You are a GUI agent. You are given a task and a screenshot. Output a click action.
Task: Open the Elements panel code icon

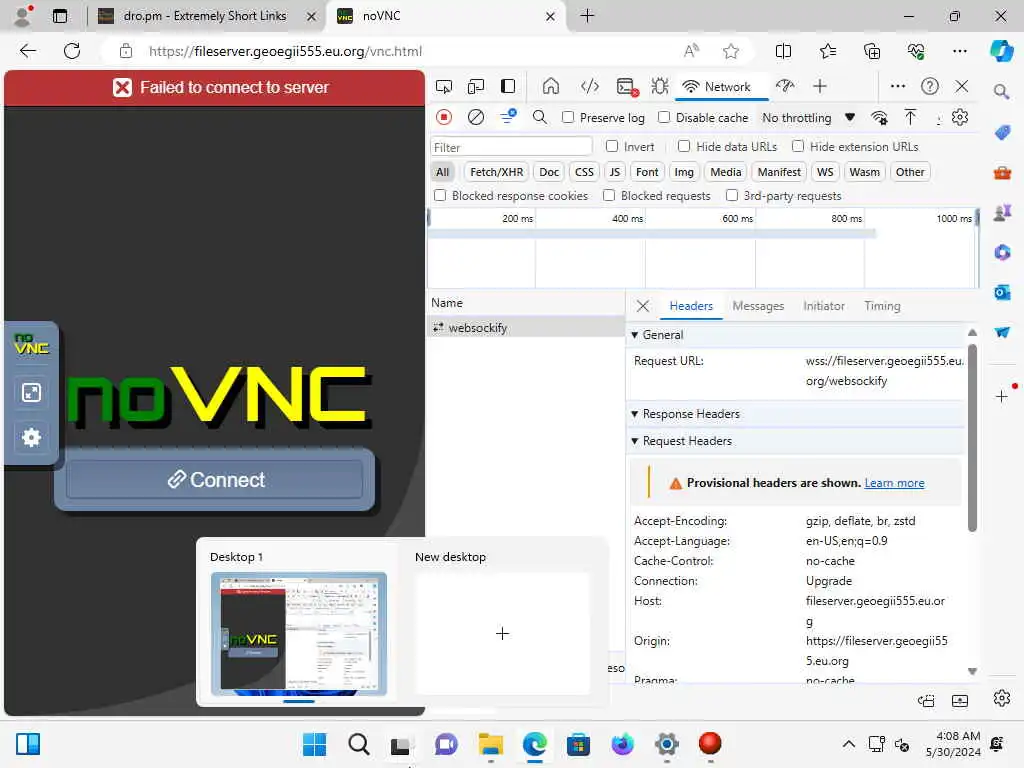pos(590,86)
